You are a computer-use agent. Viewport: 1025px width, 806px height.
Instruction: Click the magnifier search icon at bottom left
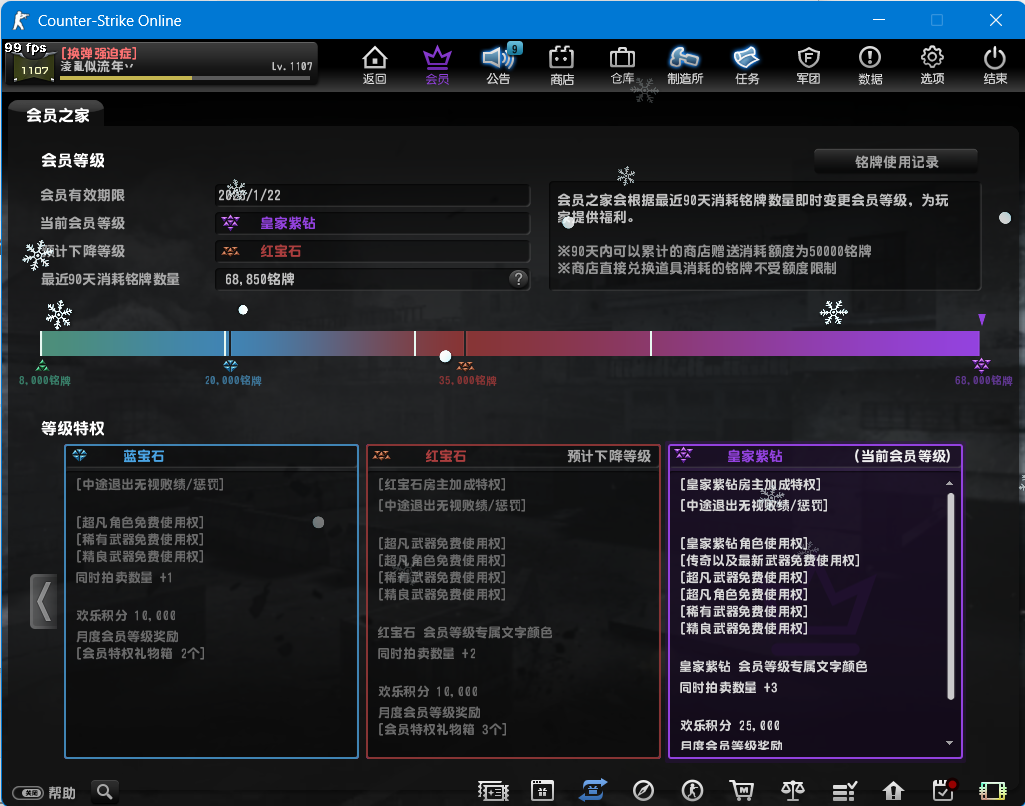click(x=105, y=792)
